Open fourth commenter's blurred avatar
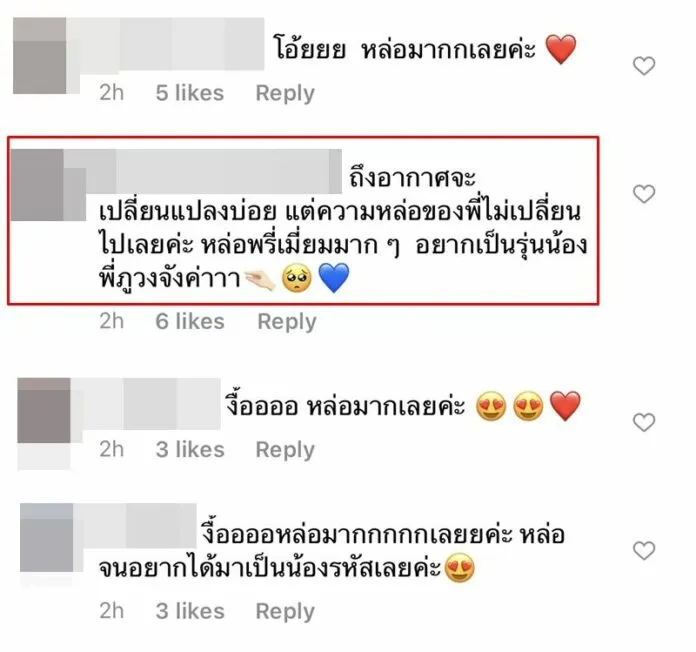Screen dimensions: 696x652 click(x=47, y=537)
